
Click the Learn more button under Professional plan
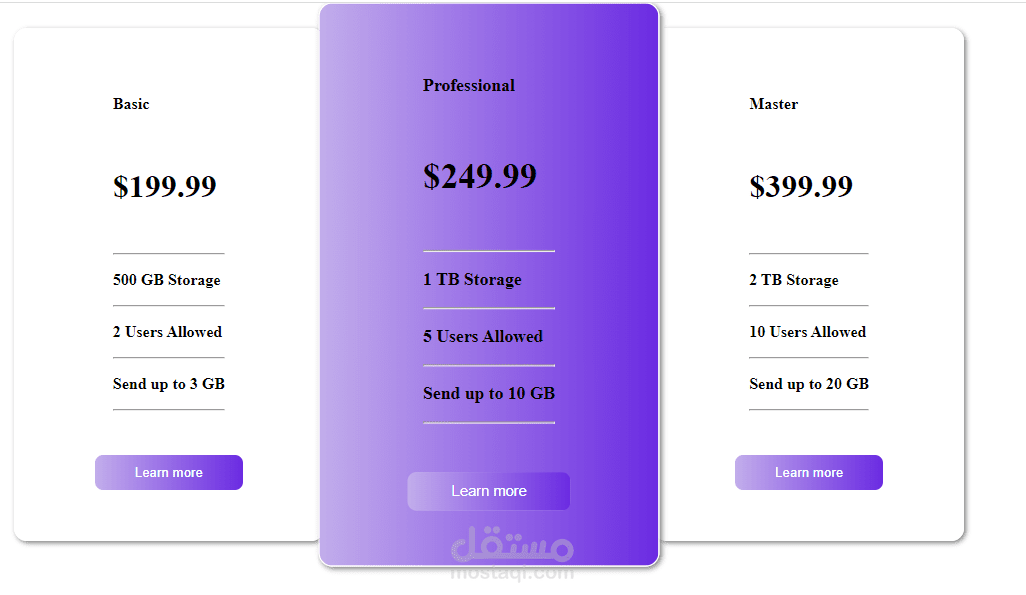tap(488, 491)
